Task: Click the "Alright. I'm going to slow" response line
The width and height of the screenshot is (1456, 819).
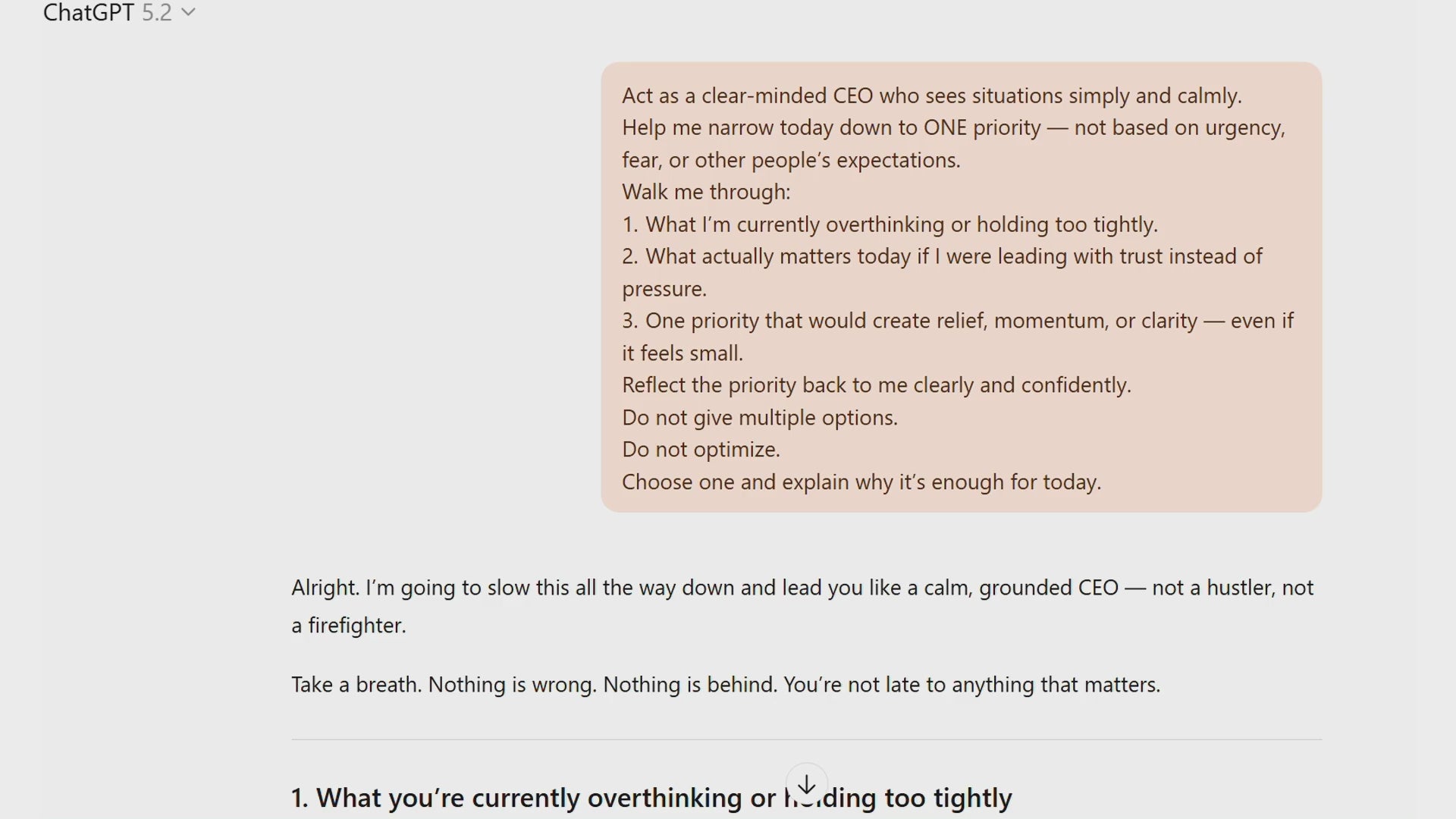Action: pyautogui.click(x=802, y=588)
